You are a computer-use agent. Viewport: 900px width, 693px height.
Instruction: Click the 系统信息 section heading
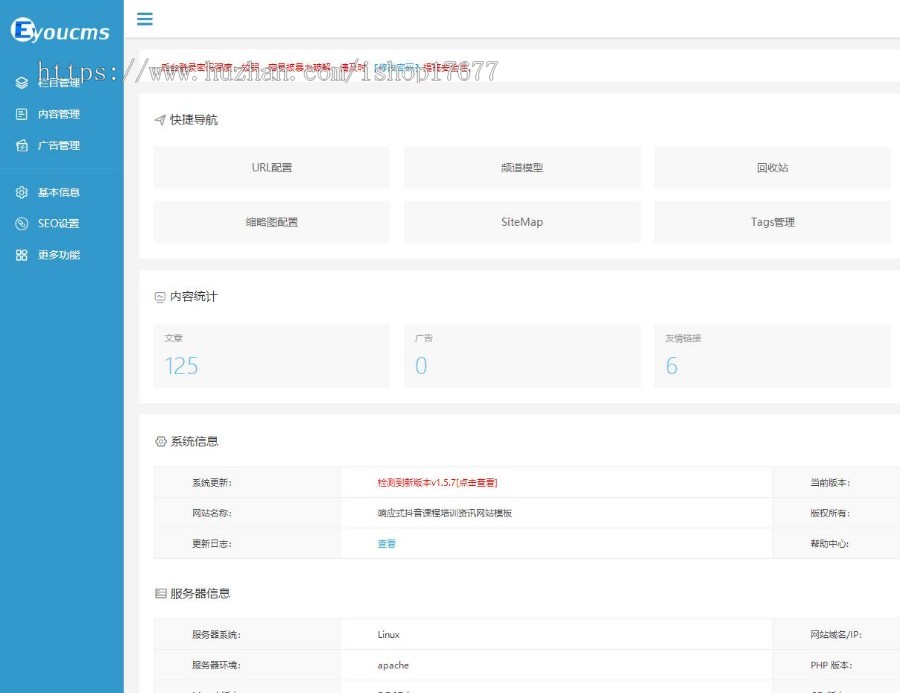pos(195,442)
